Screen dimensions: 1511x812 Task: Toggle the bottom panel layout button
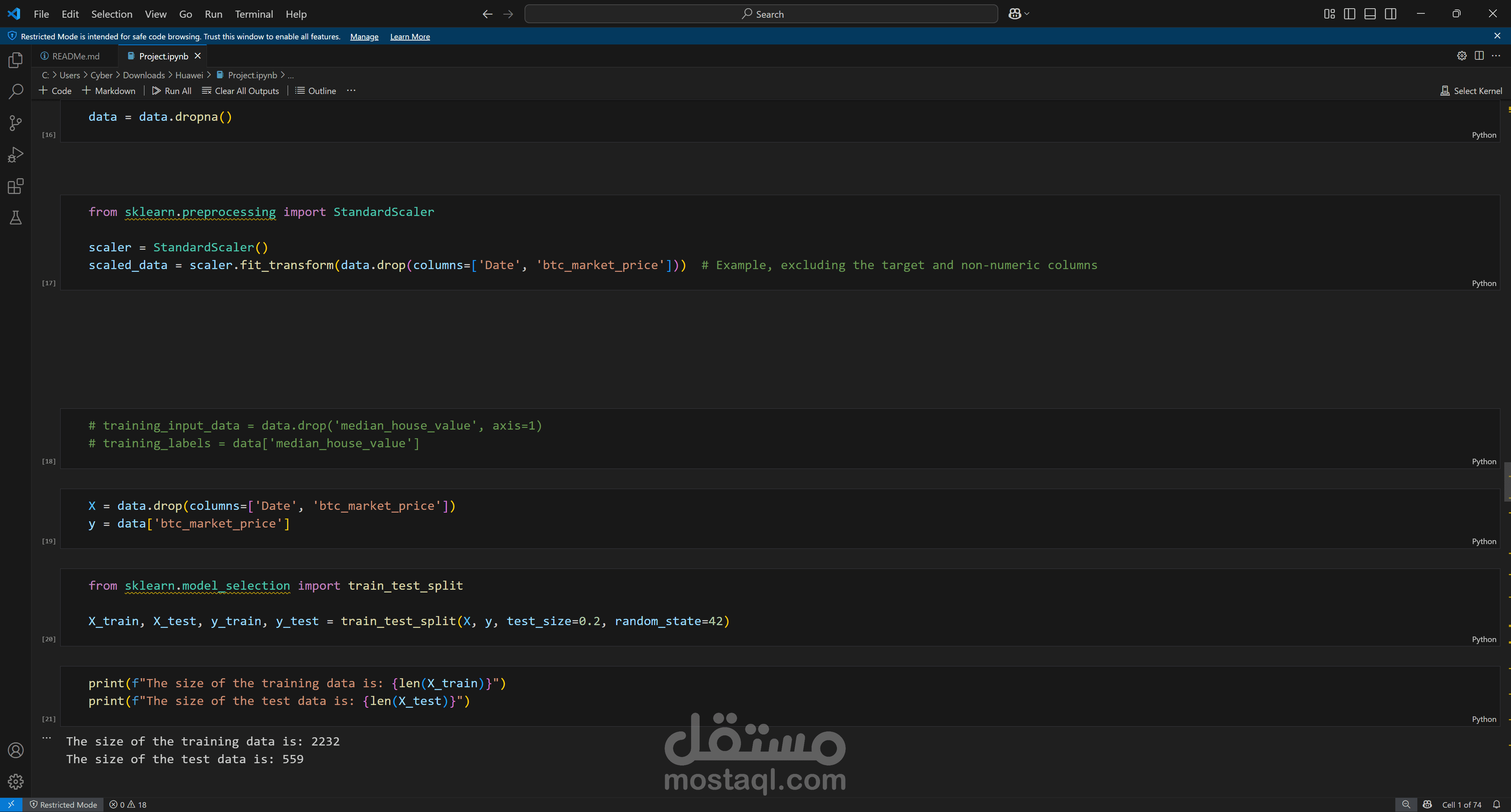click(x=1370, y=14)
